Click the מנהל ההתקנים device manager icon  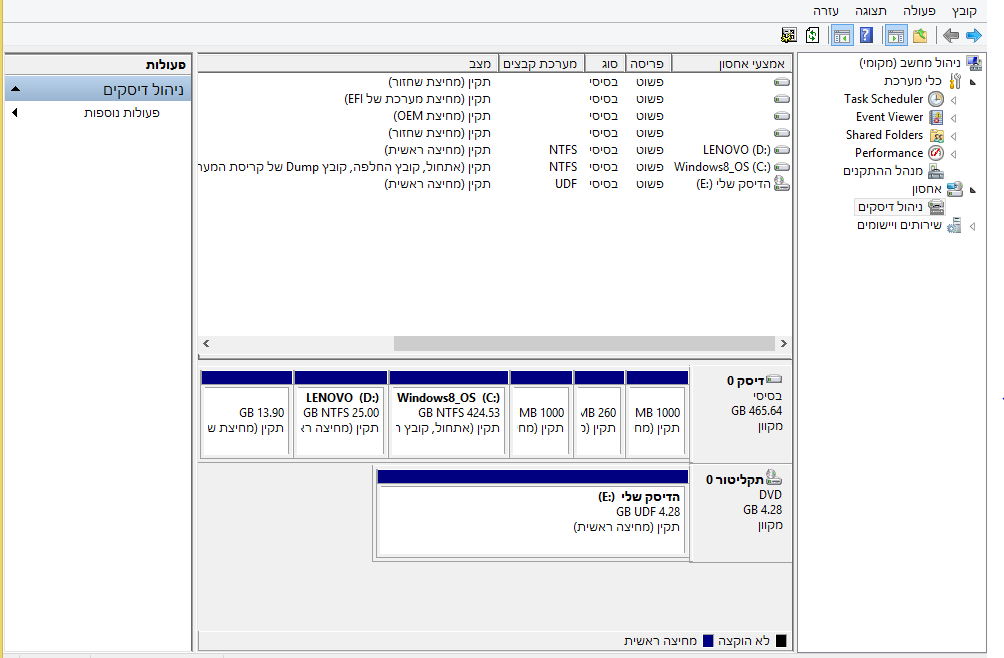[x=936, y=171]
